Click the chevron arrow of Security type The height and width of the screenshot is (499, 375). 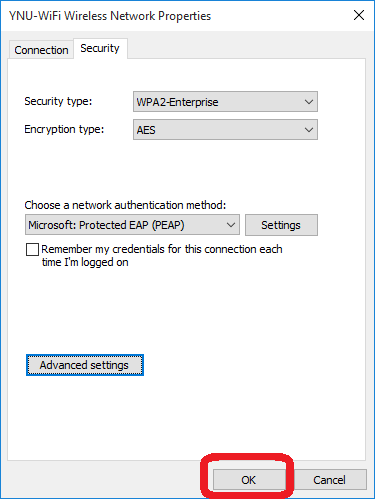(309, 102)
